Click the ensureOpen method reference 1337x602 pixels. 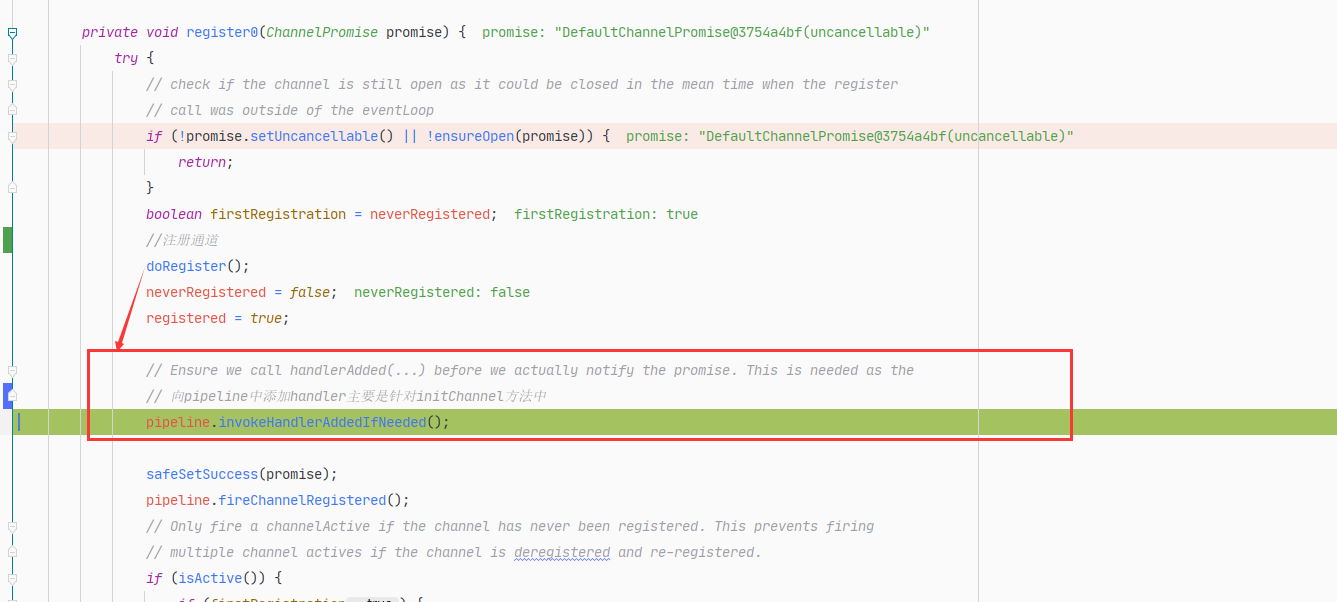[474, 136]
